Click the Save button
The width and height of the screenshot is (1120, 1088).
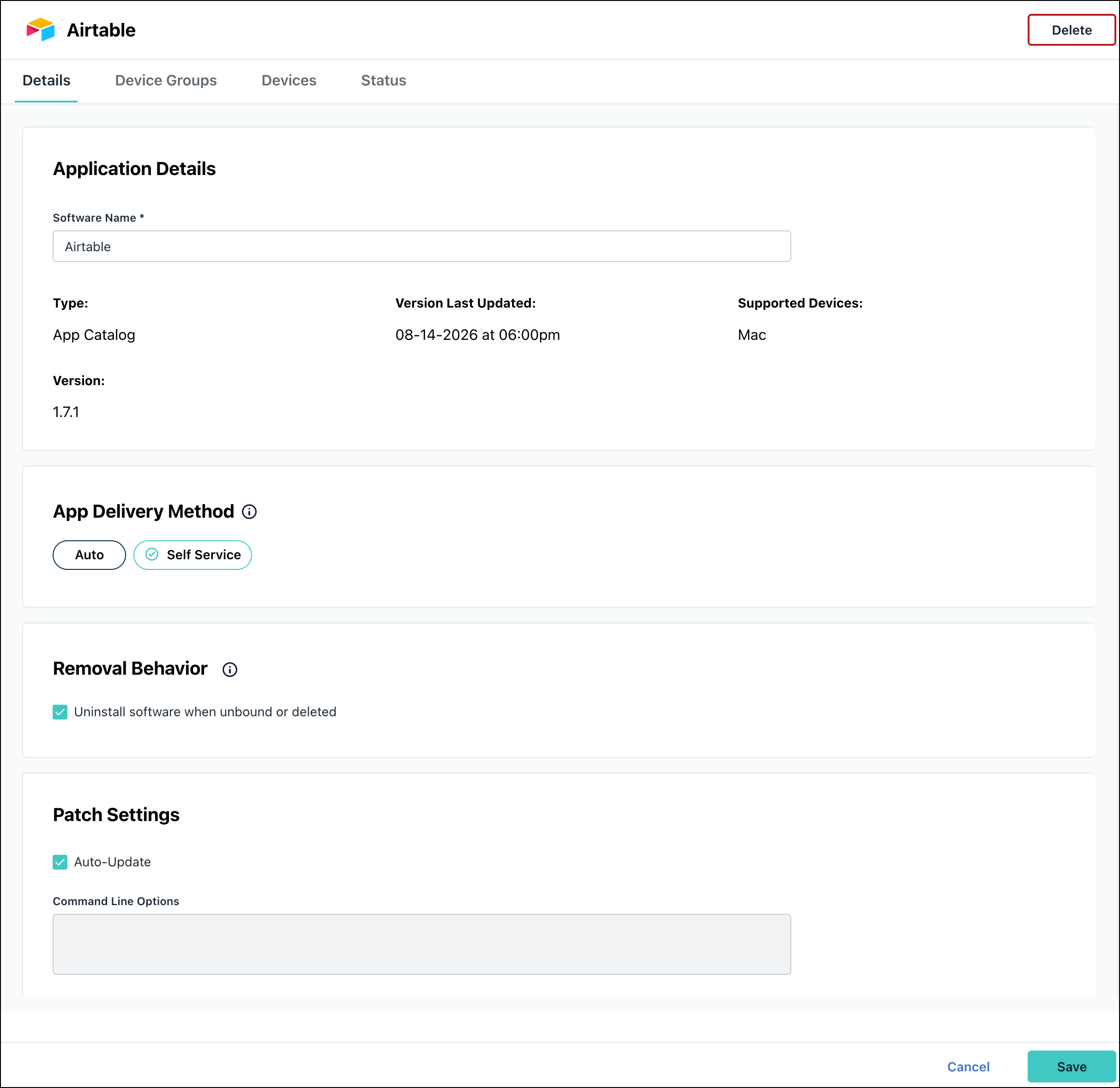point(1072,1066)
